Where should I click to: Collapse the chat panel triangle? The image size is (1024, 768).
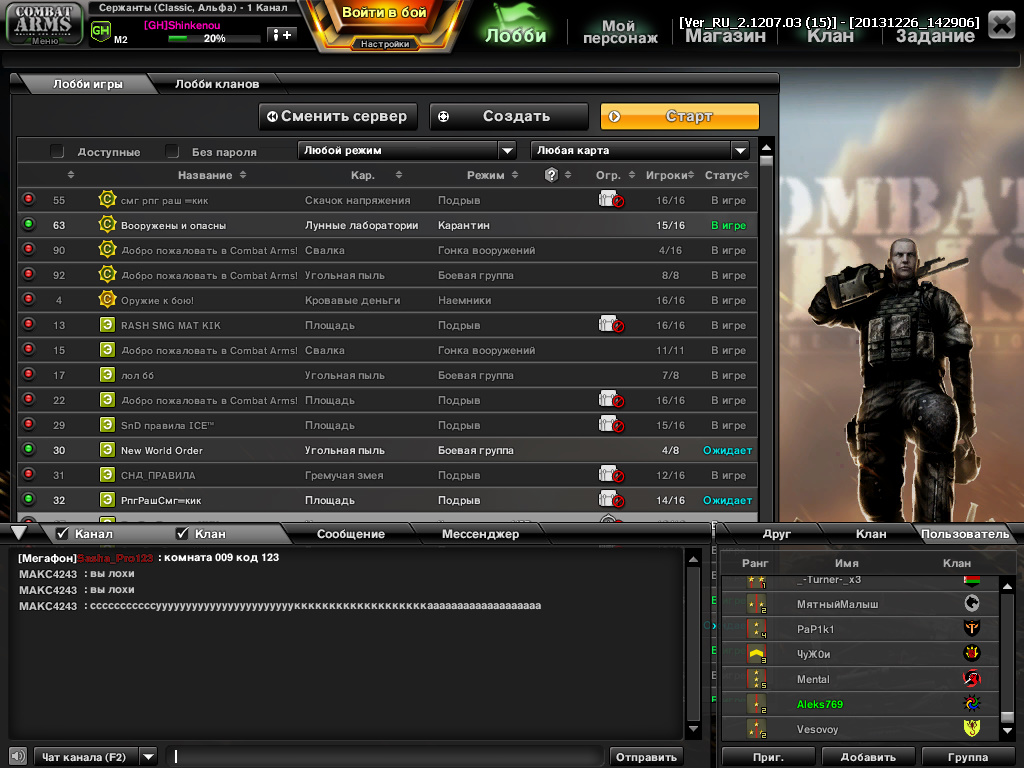click(19, 533)
